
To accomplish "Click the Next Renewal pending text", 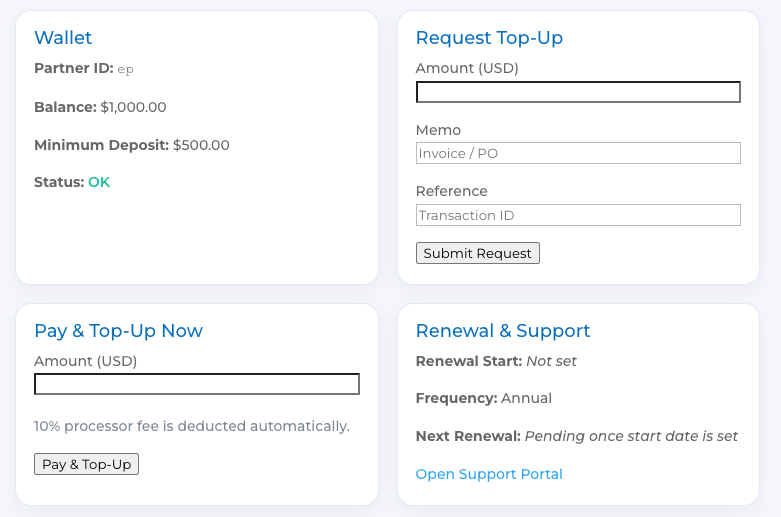I will [x=631, y=436].
